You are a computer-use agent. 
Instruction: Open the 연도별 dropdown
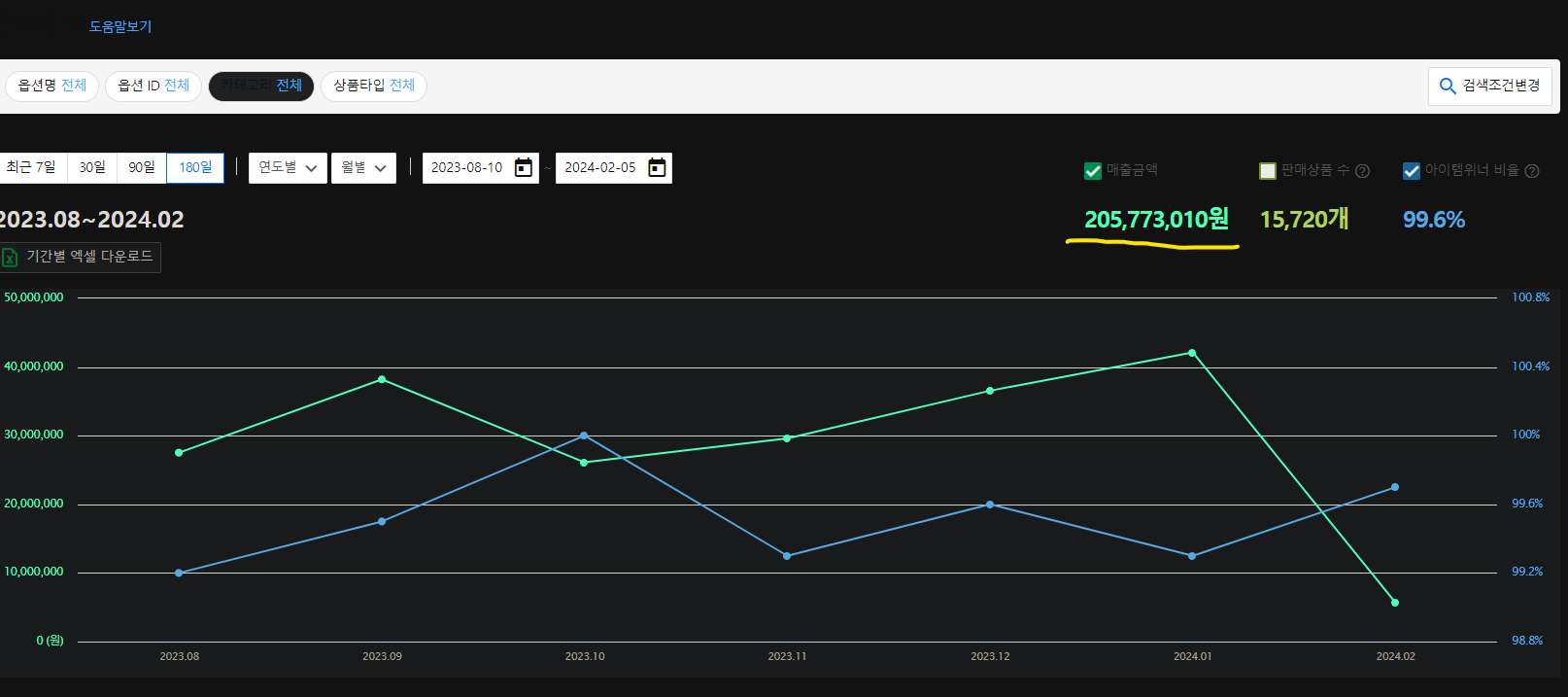[288, 168]
